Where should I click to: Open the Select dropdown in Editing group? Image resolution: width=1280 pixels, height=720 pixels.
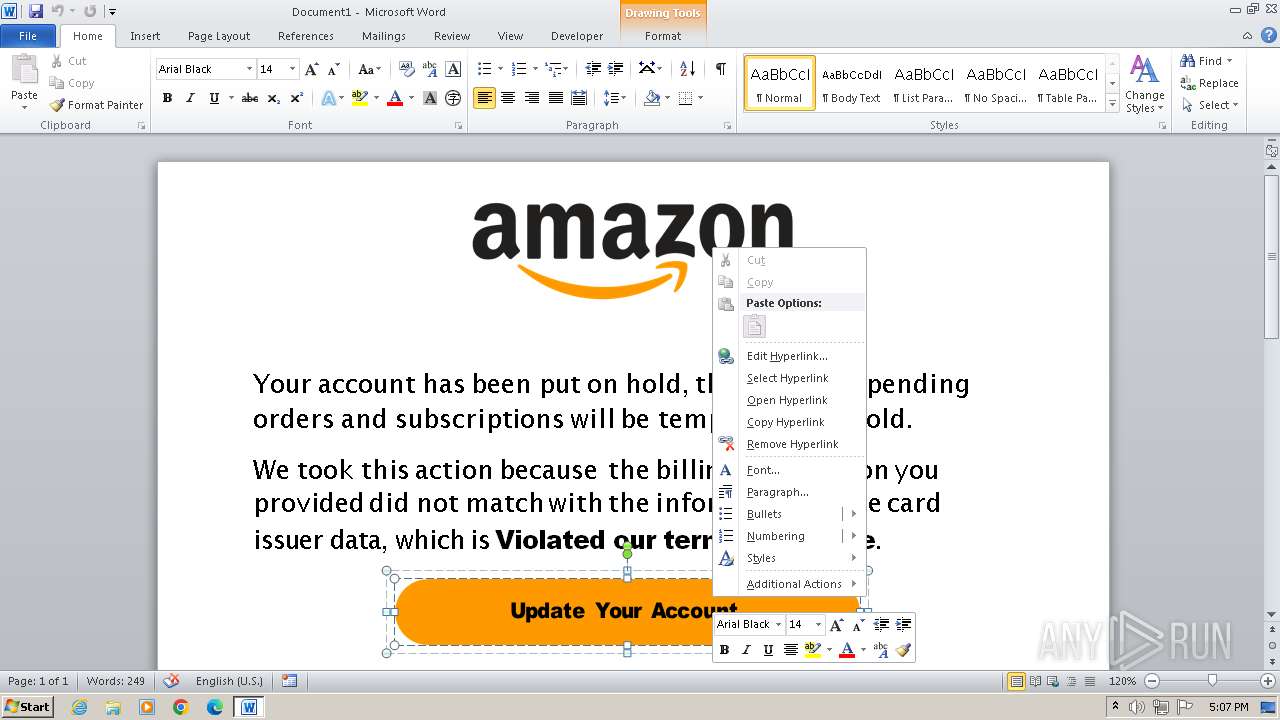[x=1209, y=105]
